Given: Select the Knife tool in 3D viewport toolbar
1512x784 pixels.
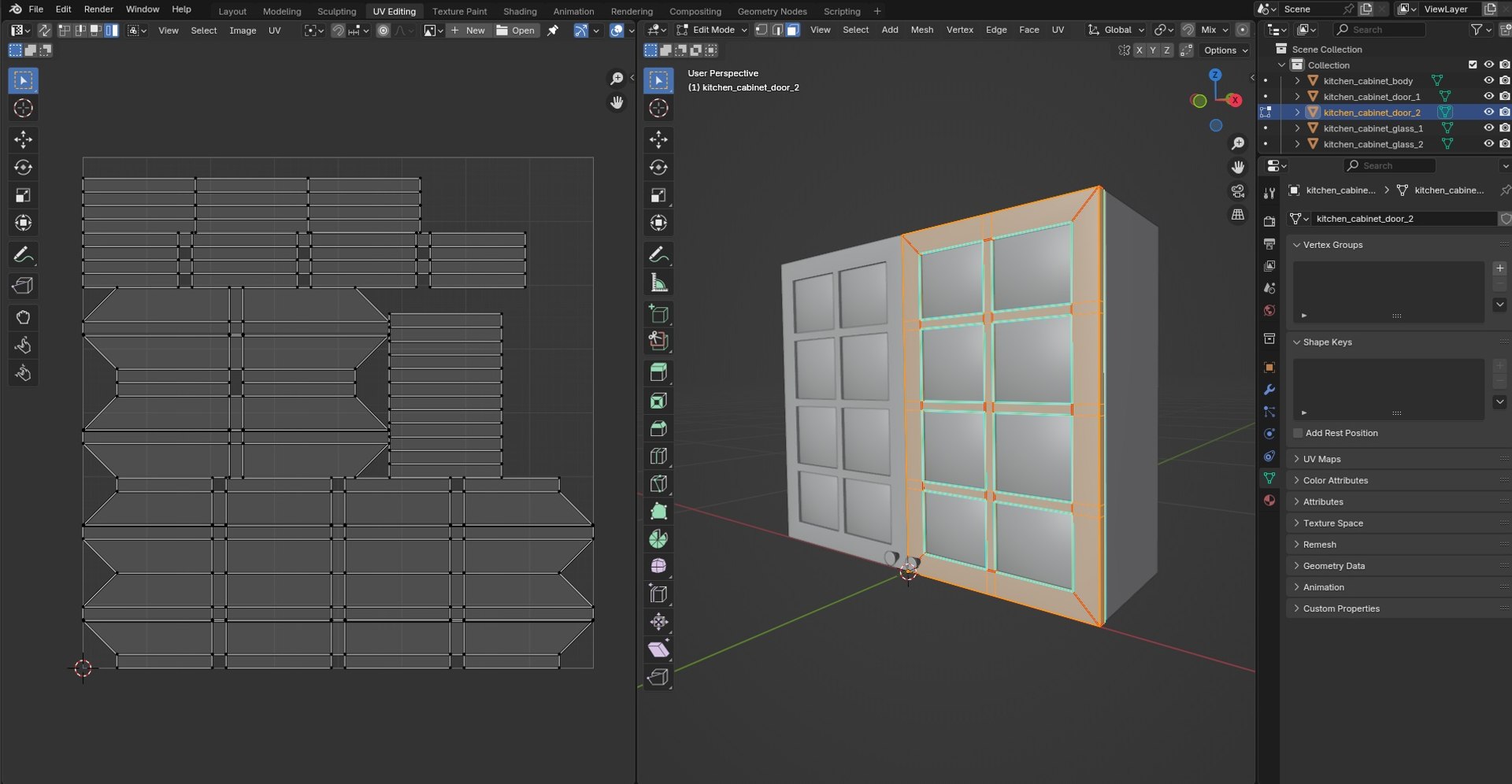Looking at the screenshot, I should click(658, 483).
